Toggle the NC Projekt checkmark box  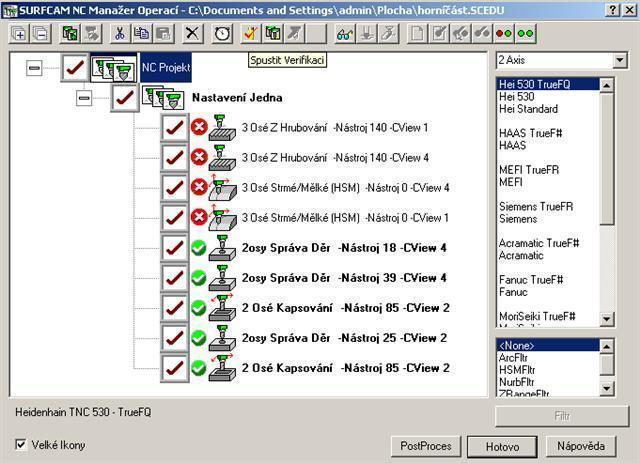[x=75, y=68]
